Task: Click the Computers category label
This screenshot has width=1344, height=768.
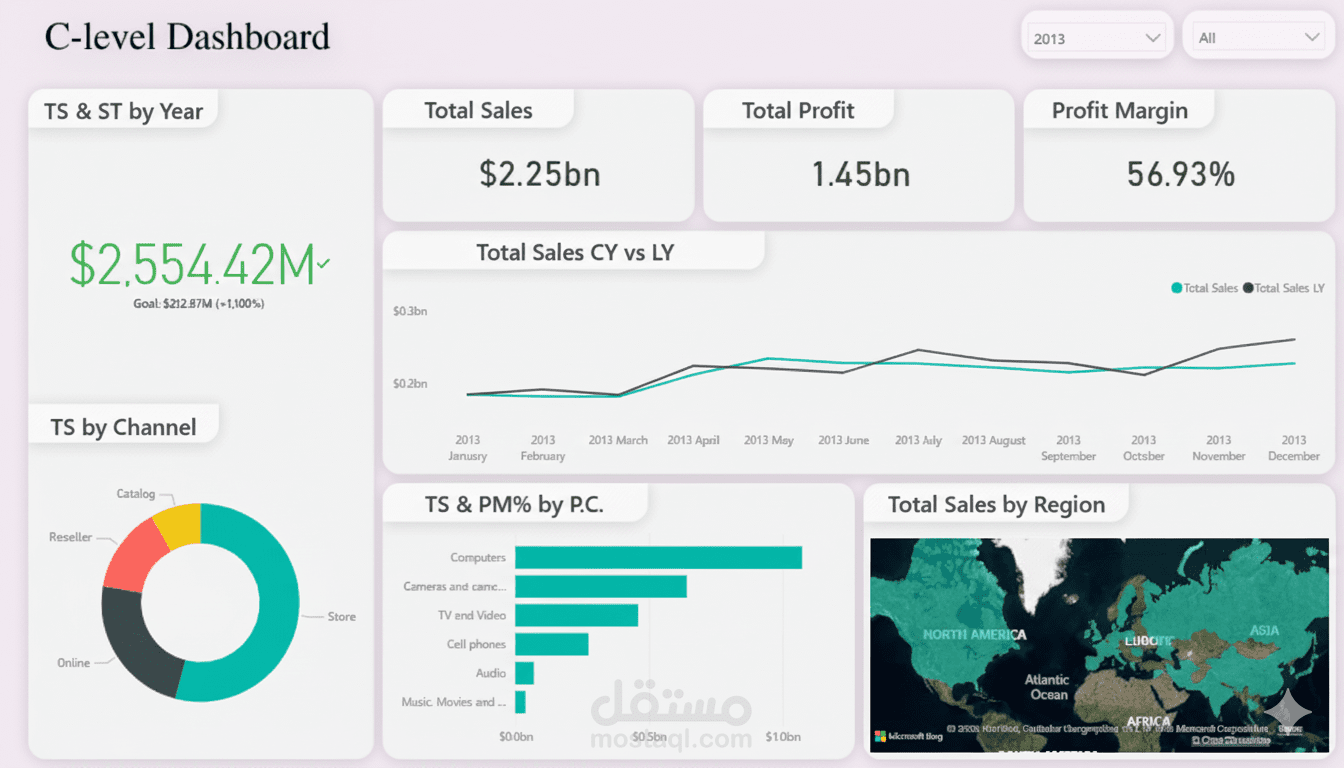Action: coord(478,558)
